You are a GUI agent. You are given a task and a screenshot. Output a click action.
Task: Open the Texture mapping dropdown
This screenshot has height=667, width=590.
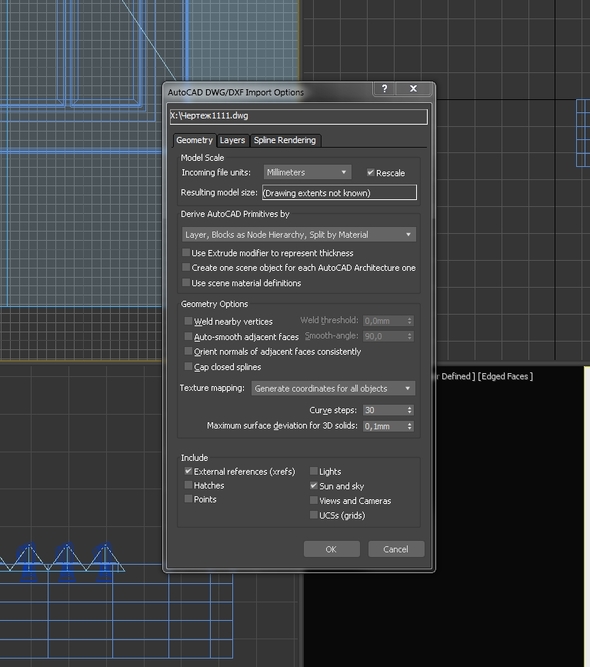pyautogui.click(x=333, y=388)
